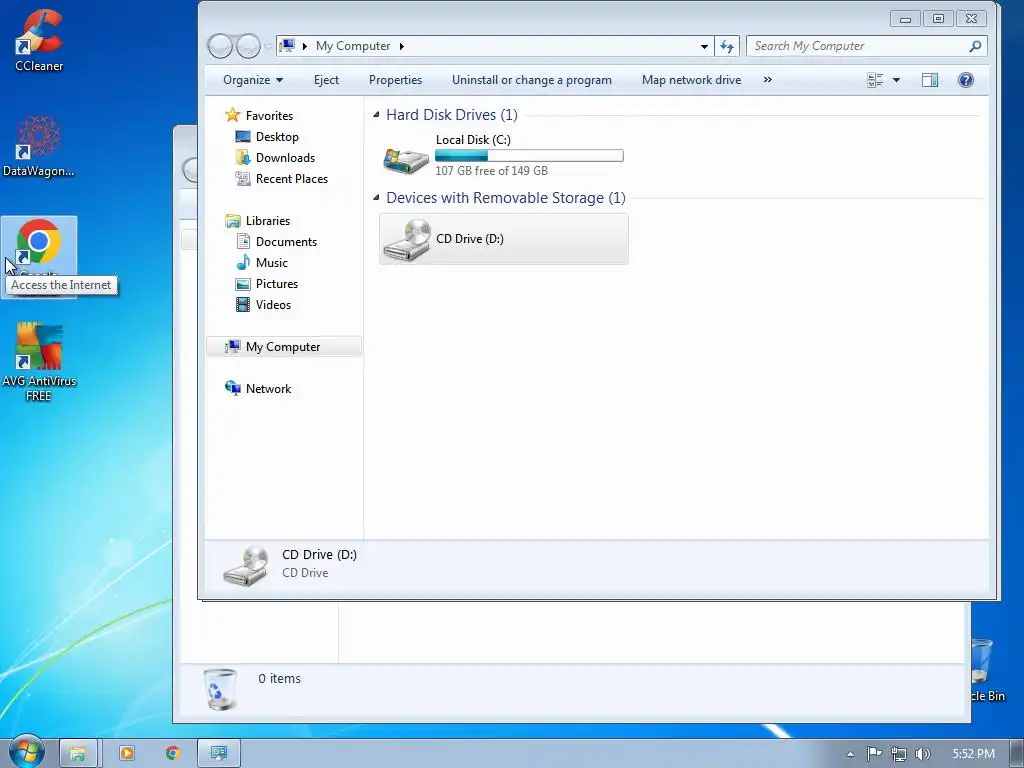Refresh the My Computer view

(x=727, y=46)
